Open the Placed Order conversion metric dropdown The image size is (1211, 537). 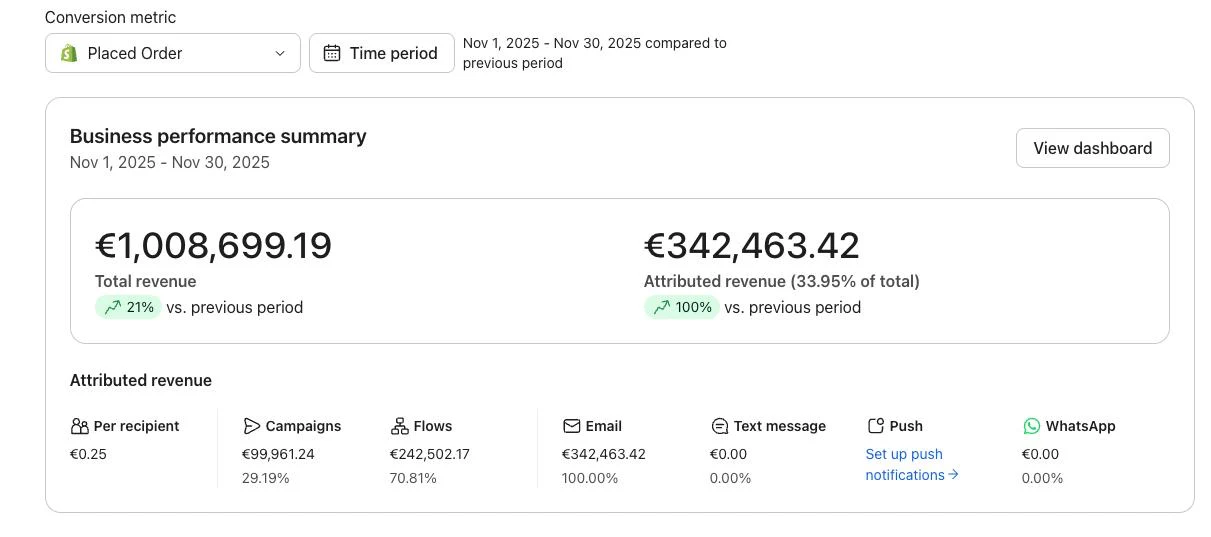(172, 53)
